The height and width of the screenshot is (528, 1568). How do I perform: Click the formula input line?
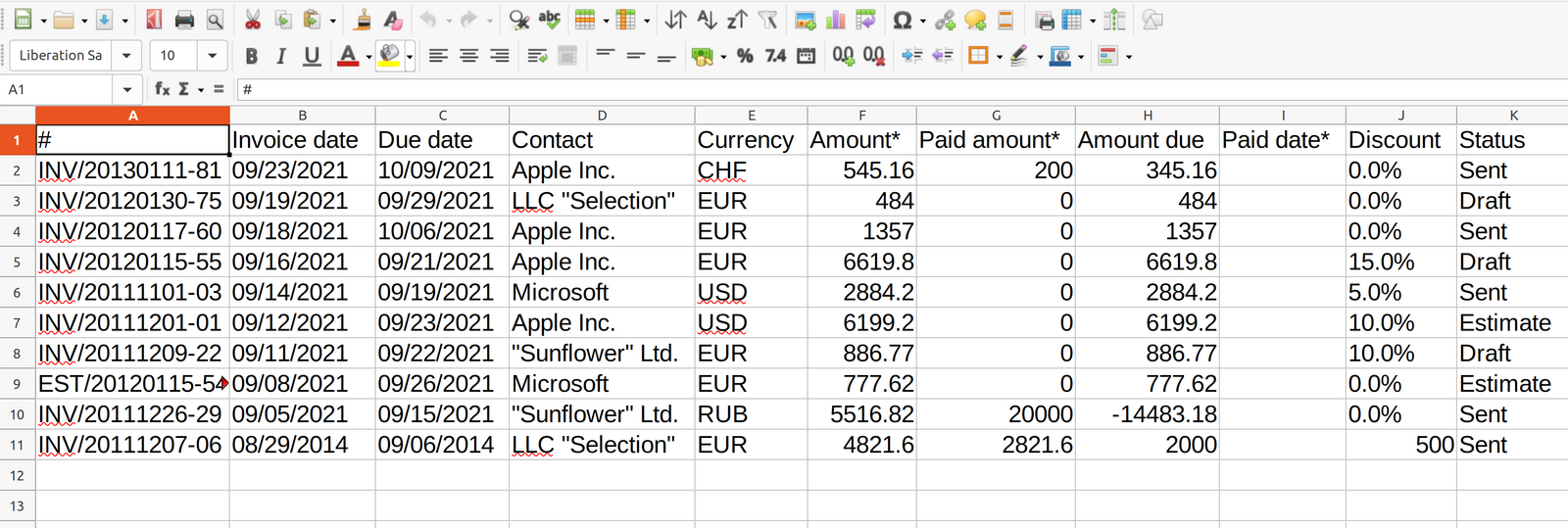click(882, 89)
